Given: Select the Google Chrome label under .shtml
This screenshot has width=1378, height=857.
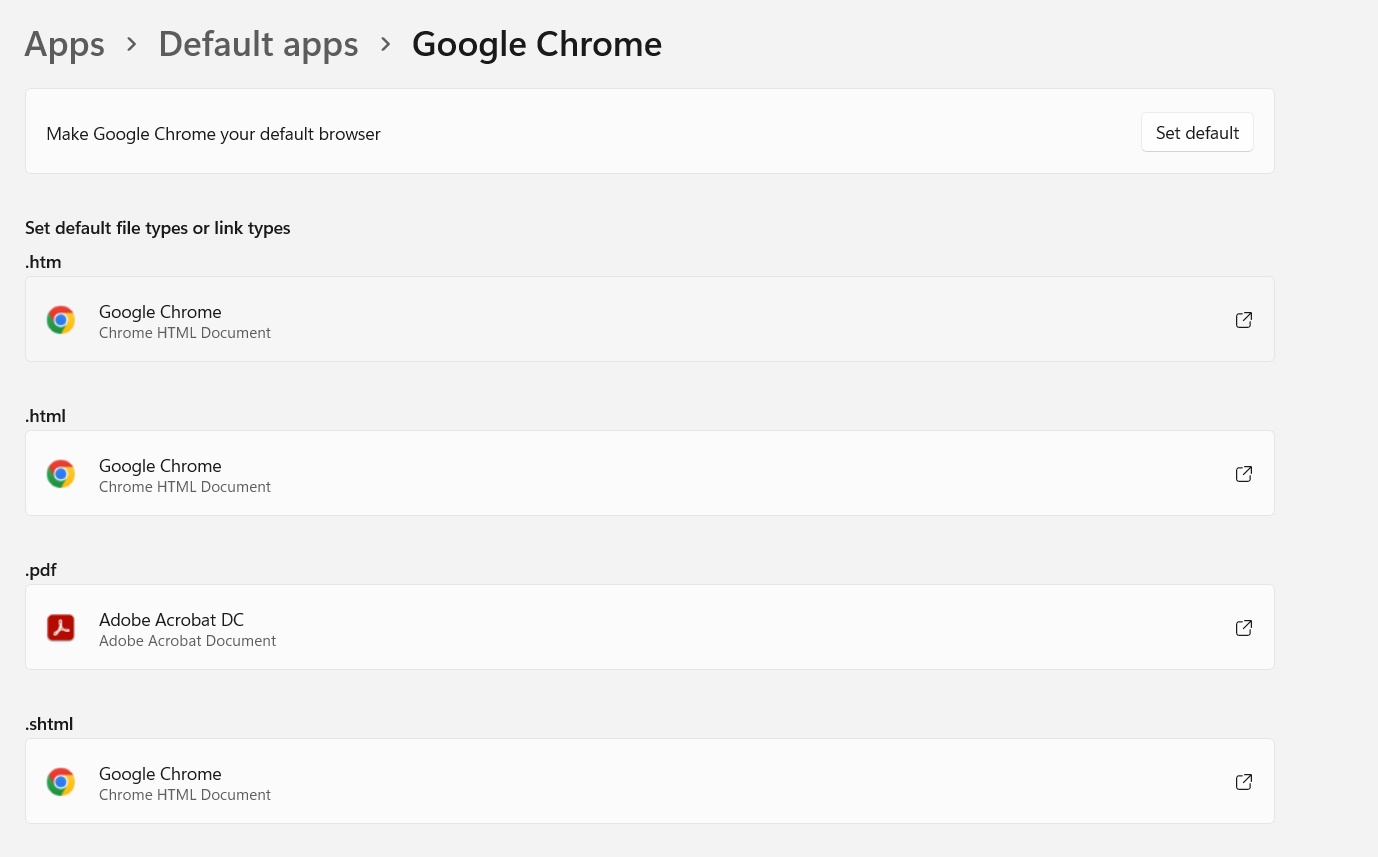Looking at the screenshot, I should click(x=160, y=774).
